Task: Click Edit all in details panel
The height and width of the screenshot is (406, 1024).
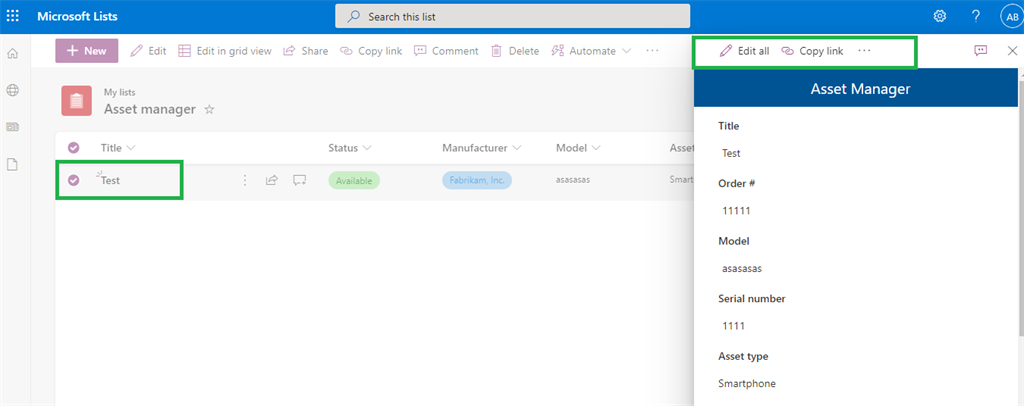Action: click(744, 51)
